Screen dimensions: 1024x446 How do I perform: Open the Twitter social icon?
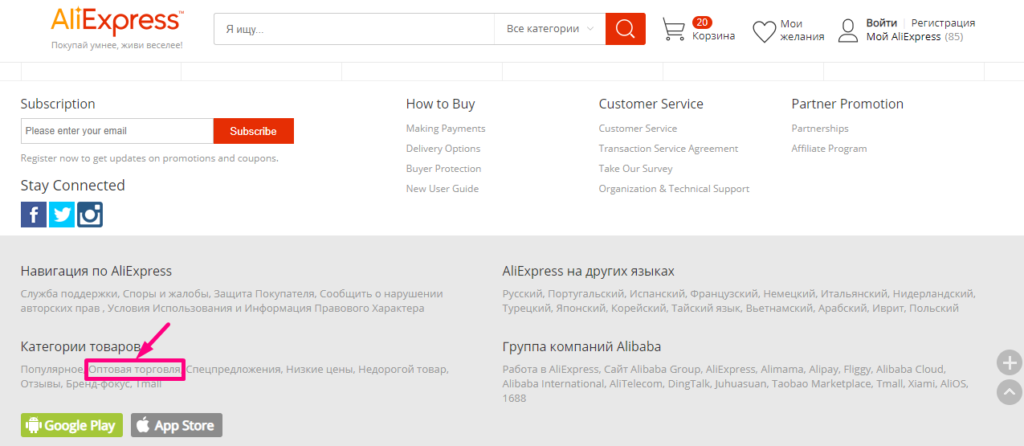point(61,214)
